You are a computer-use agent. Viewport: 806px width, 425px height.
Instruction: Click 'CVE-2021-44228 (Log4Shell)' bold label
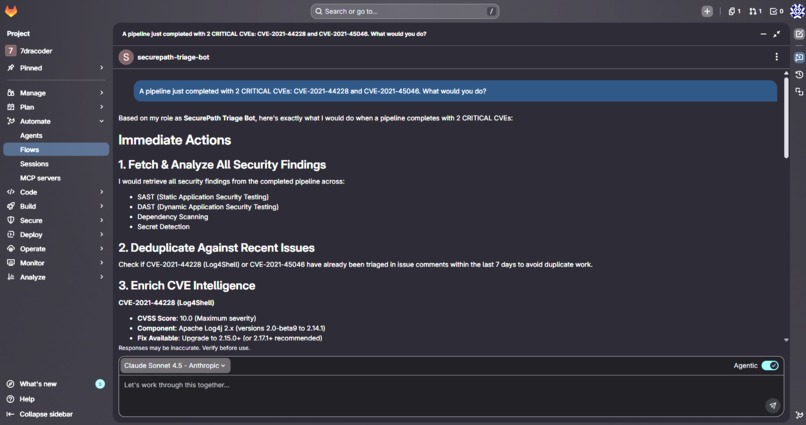tap(166, 303)
